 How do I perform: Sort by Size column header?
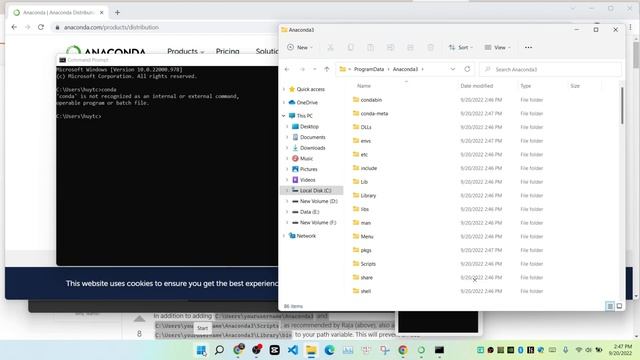coord(575,86)
